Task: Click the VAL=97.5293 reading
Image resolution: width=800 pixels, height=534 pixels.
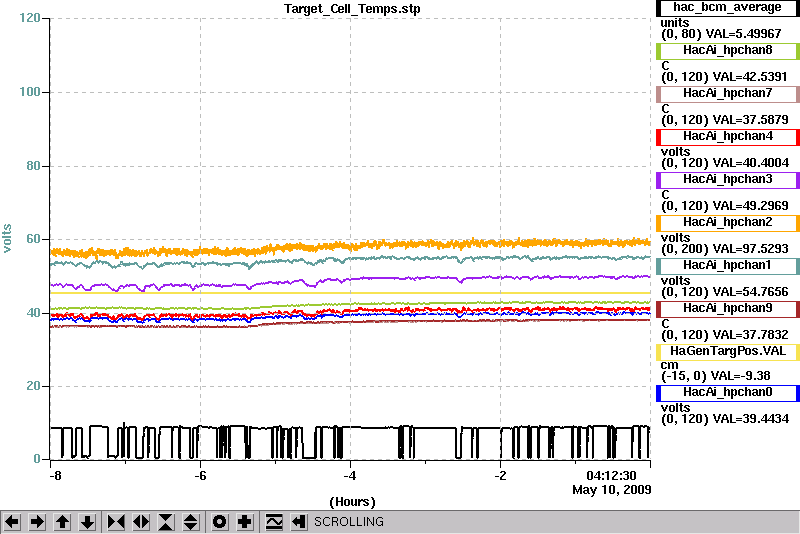Action: pyautogui.click(x=751, y=249)
